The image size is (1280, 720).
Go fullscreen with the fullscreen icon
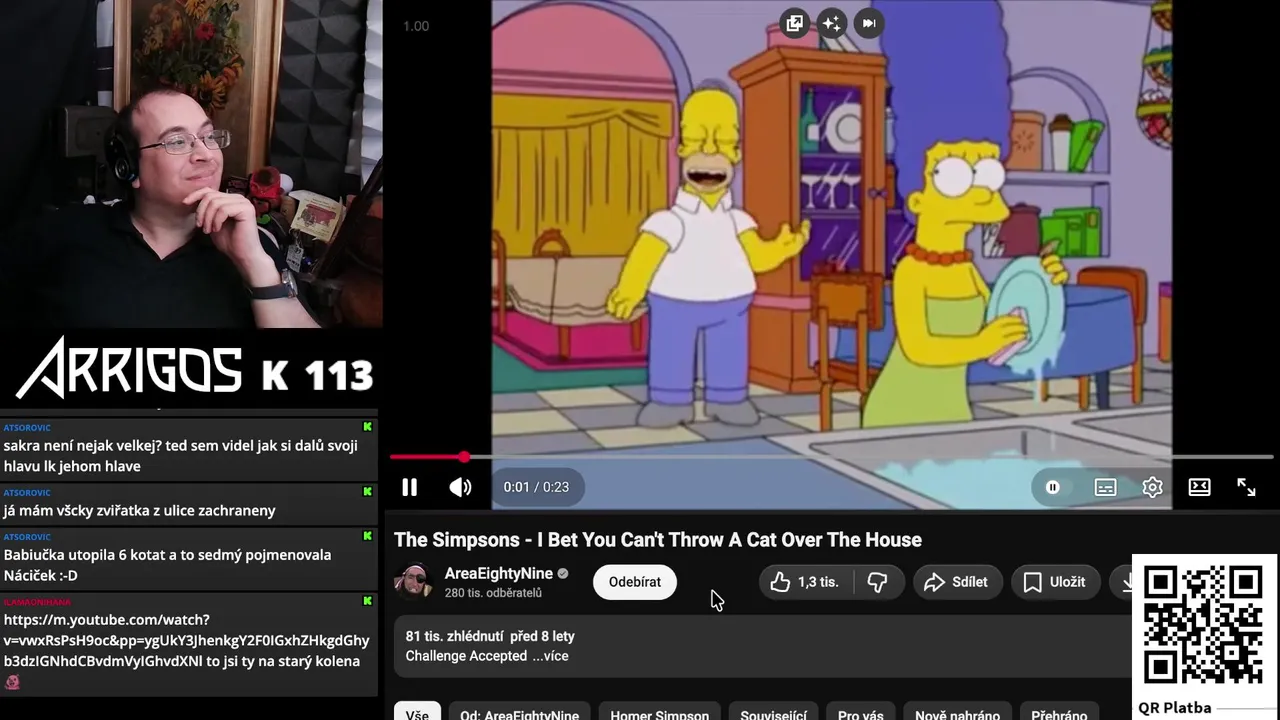[x=1246, y=487]
